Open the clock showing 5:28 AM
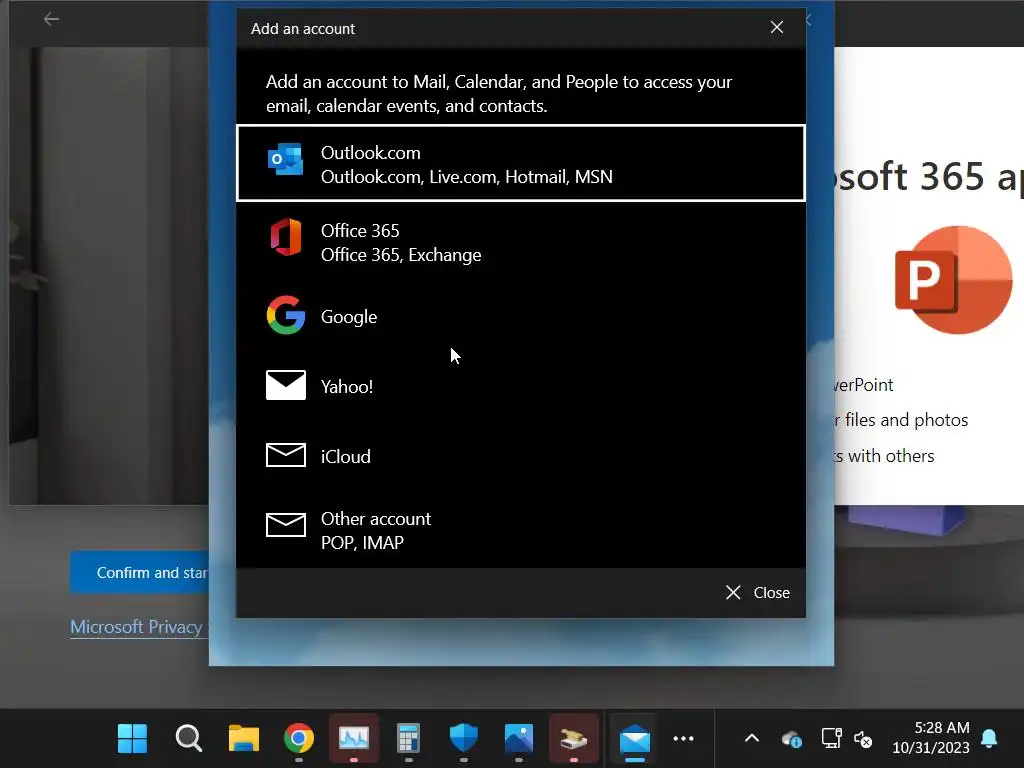This screenshot has width=1024, height=768. point(931,737)
